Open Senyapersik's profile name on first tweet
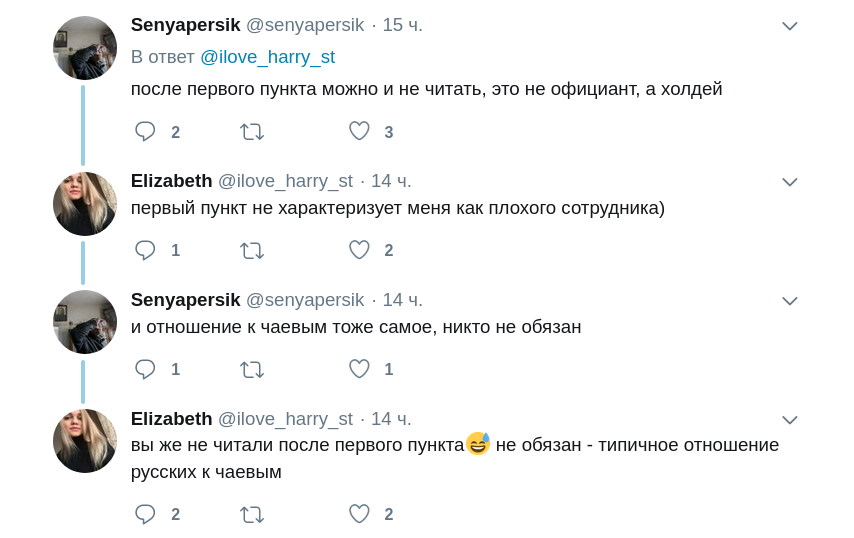The image size is (854, 538). 185,25
